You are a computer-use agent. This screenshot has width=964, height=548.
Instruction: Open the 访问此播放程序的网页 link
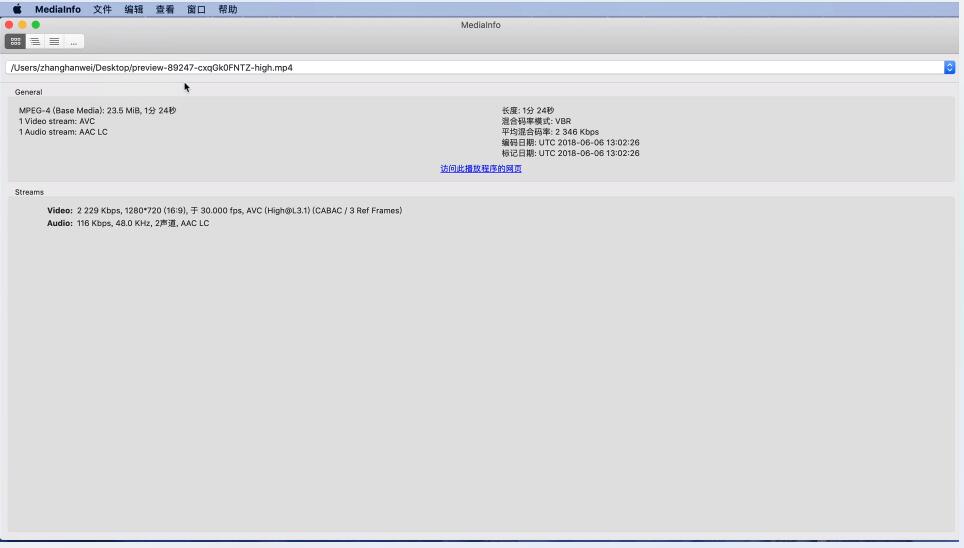coord(481,169)
